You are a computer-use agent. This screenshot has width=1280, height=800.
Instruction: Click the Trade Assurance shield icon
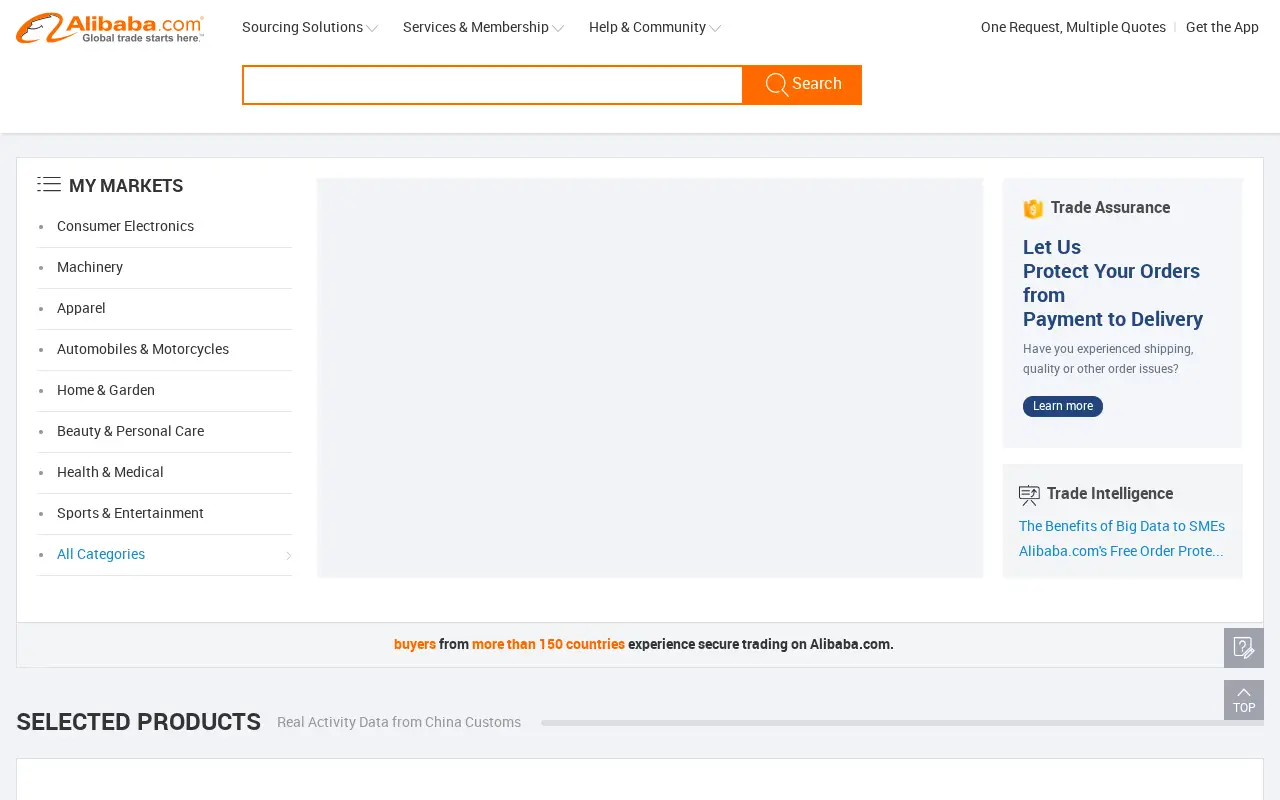[x=1033, y=208]
